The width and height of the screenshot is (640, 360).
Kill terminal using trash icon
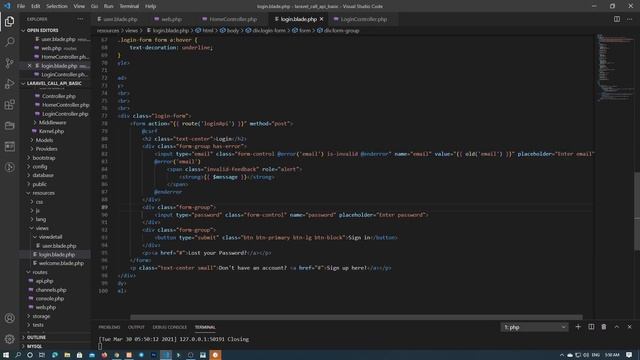pyautogui.click(x=604, y=327)
